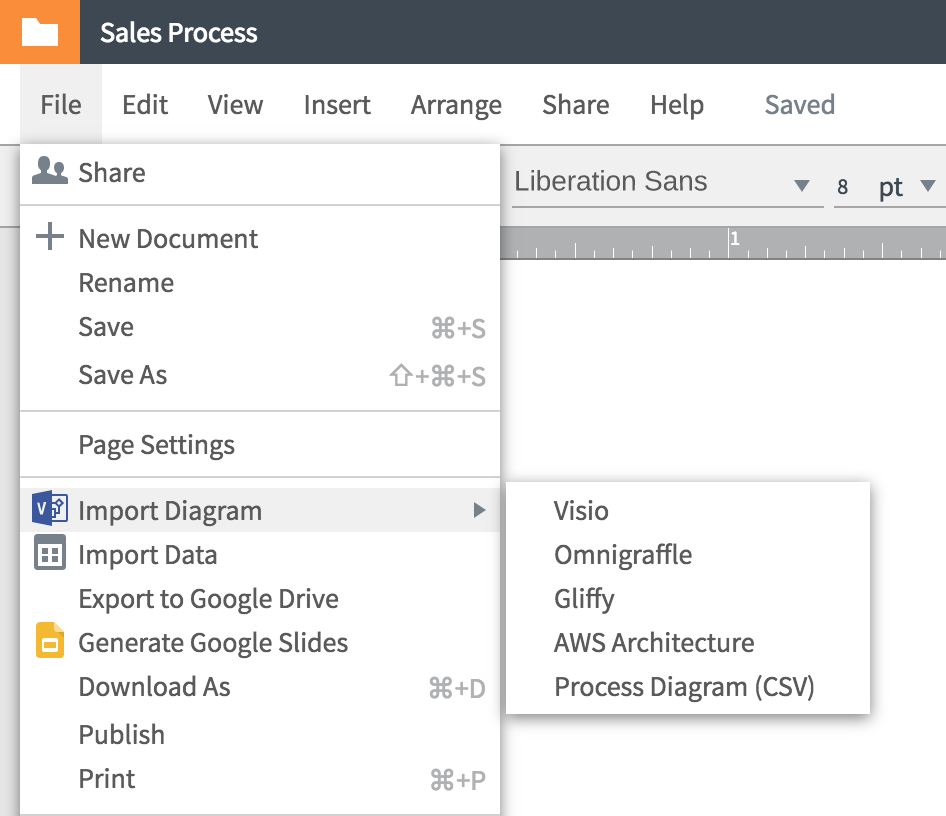Click the Share people icon
The width and height of the screenshot is (946, 816).
pyautogui.click(x=50, y=172)
